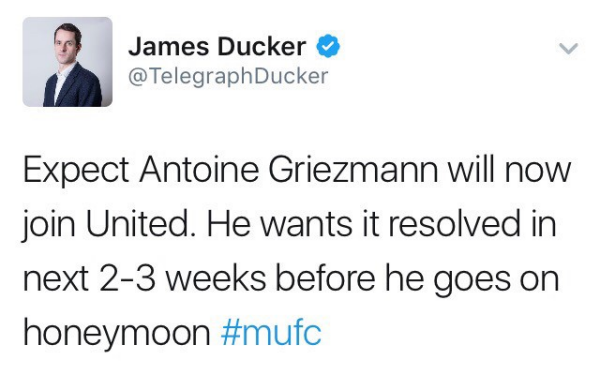Click the word honeymoon in the tweet
The height and width of the screenshot is (374, 600).
click(x=117, y=335)
